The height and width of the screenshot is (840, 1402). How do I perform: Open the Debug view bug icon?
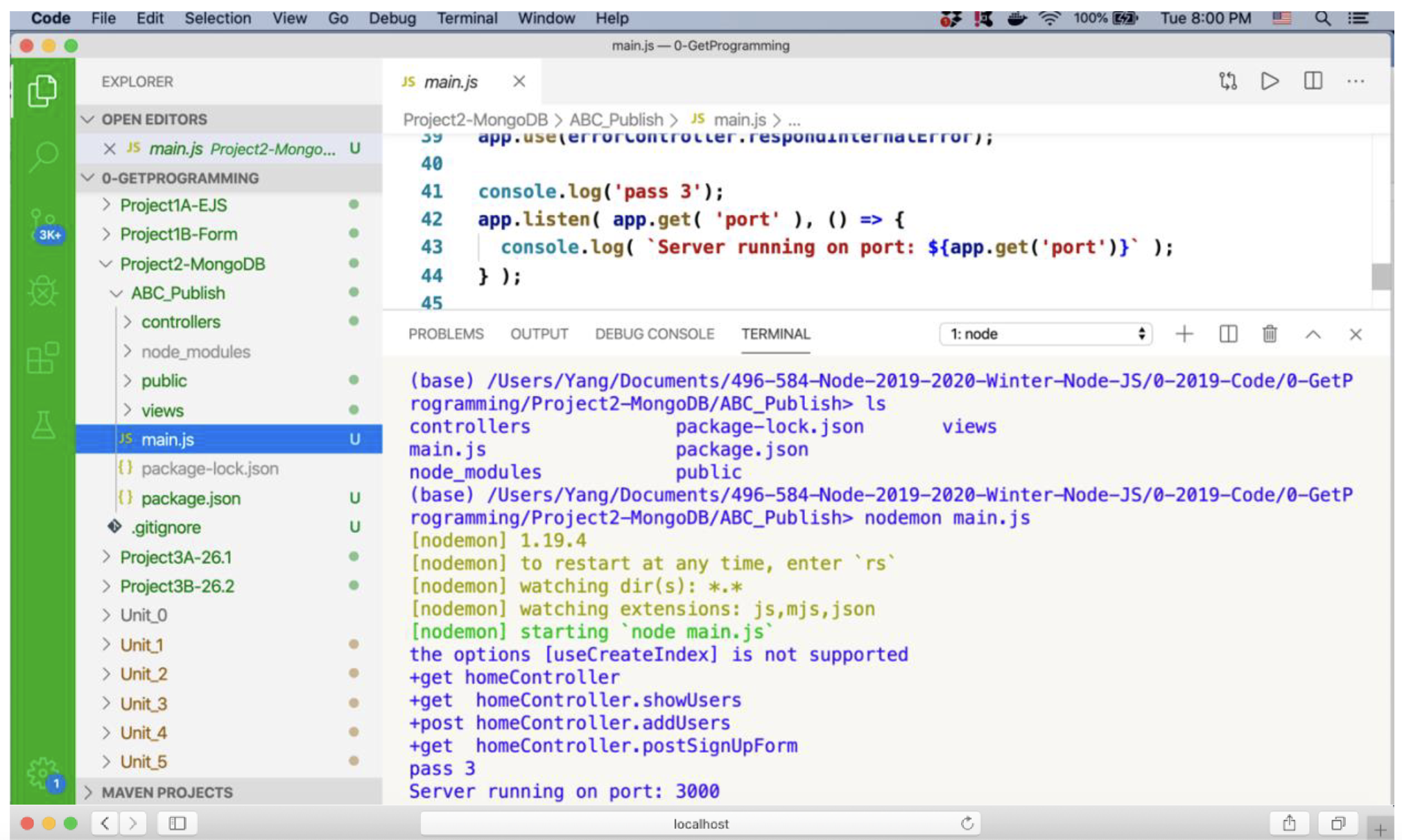click(x=43, y=291)
